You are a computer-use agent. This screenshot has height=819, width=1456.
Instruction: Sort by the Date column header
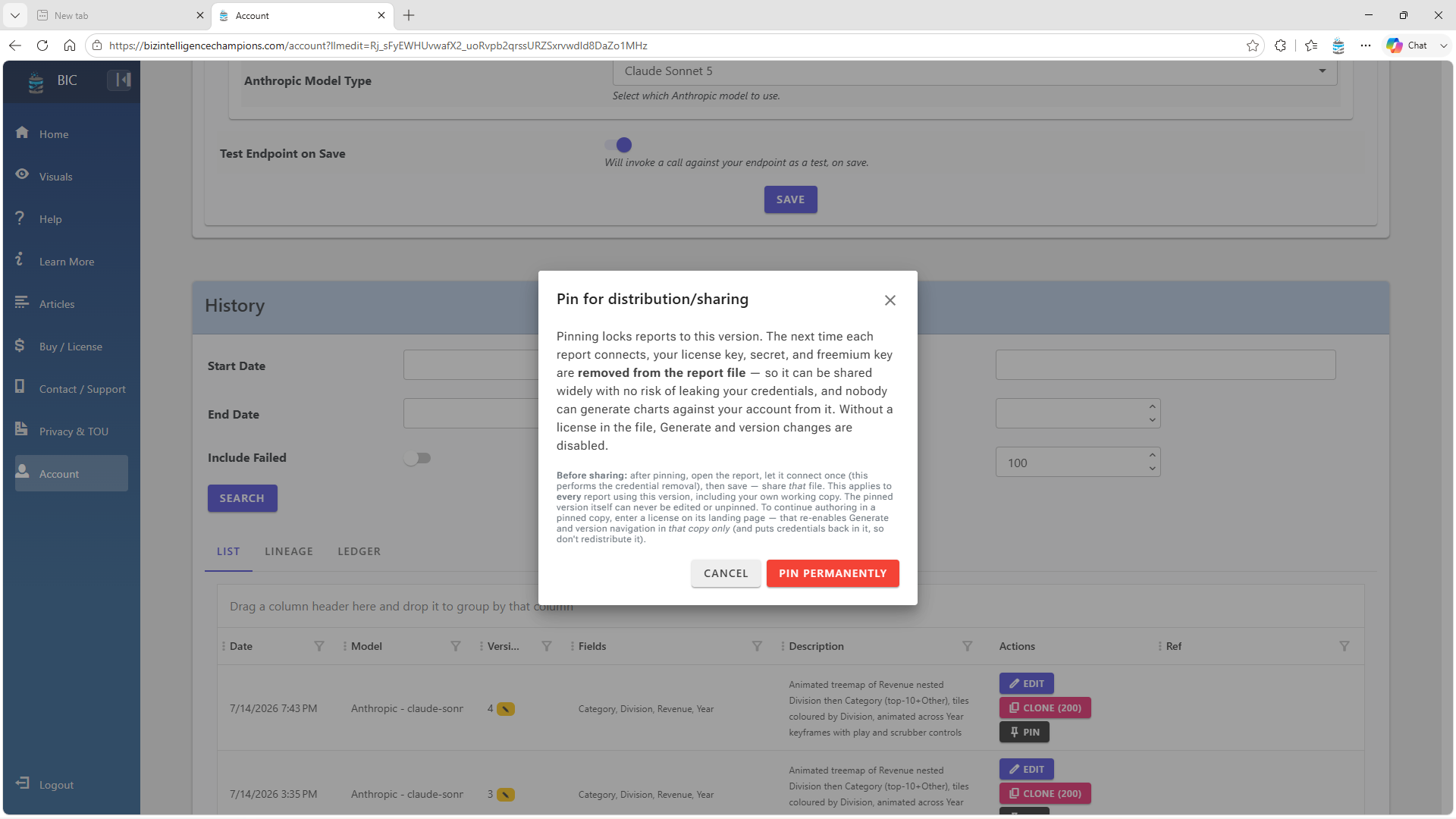click(x=241, y=646)
